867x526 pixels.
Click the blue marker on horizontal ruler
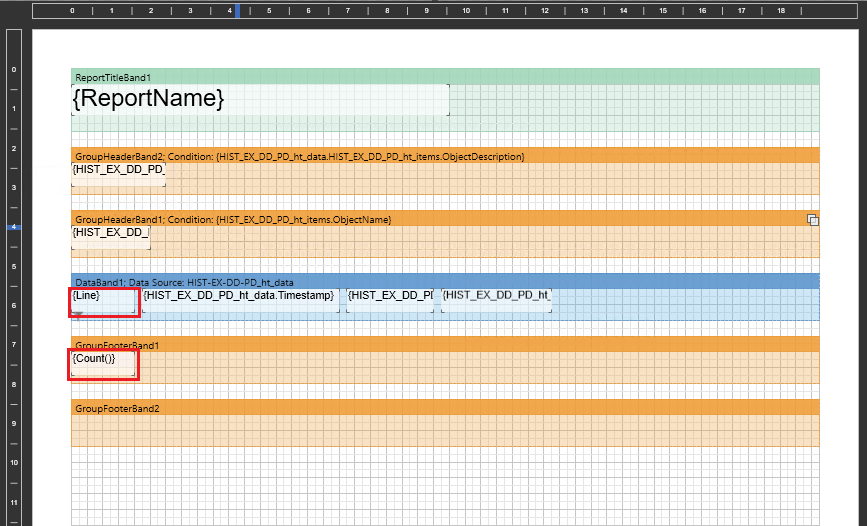click(237, 11)
